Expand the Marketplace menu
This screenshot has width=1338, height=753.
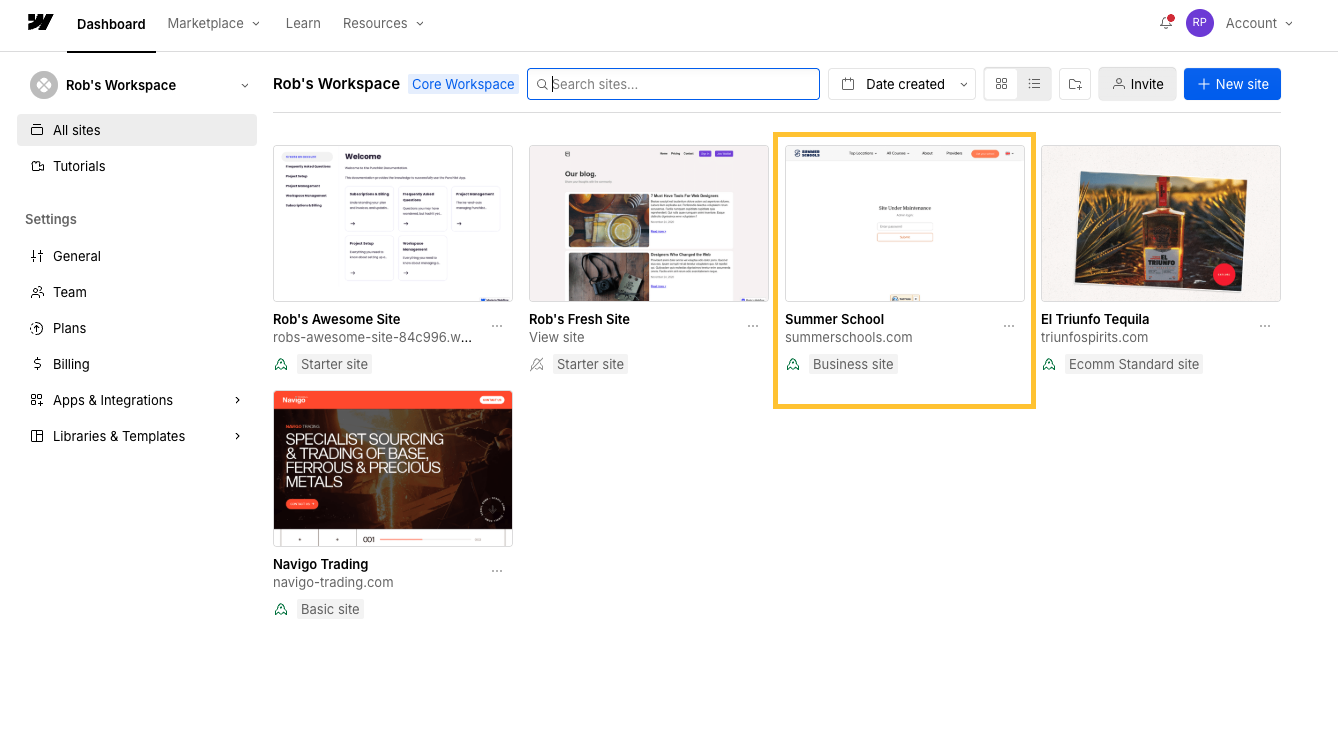[214, 23]
